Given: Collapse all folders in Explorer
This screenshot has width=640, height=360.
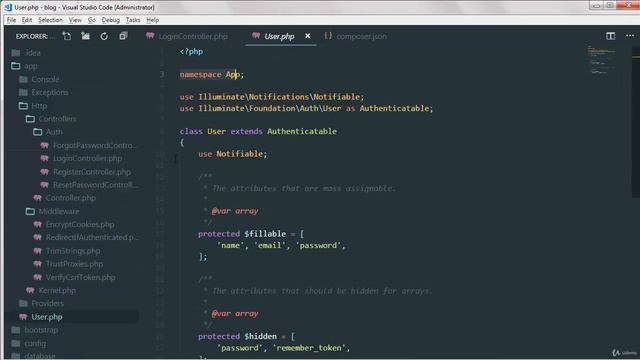Looking at the screenshot, I should (123, 36).
